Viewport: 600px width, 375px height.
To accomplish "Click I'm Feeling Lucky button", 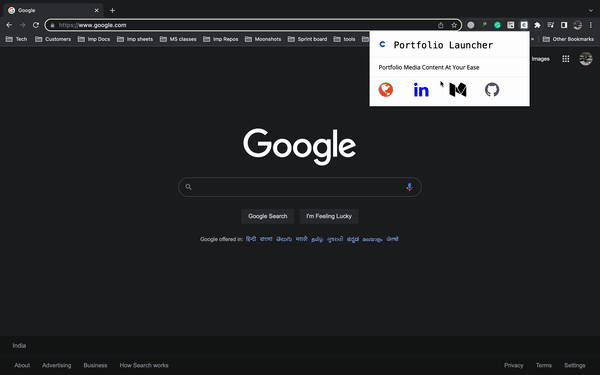I will click(x=329, y=216).
